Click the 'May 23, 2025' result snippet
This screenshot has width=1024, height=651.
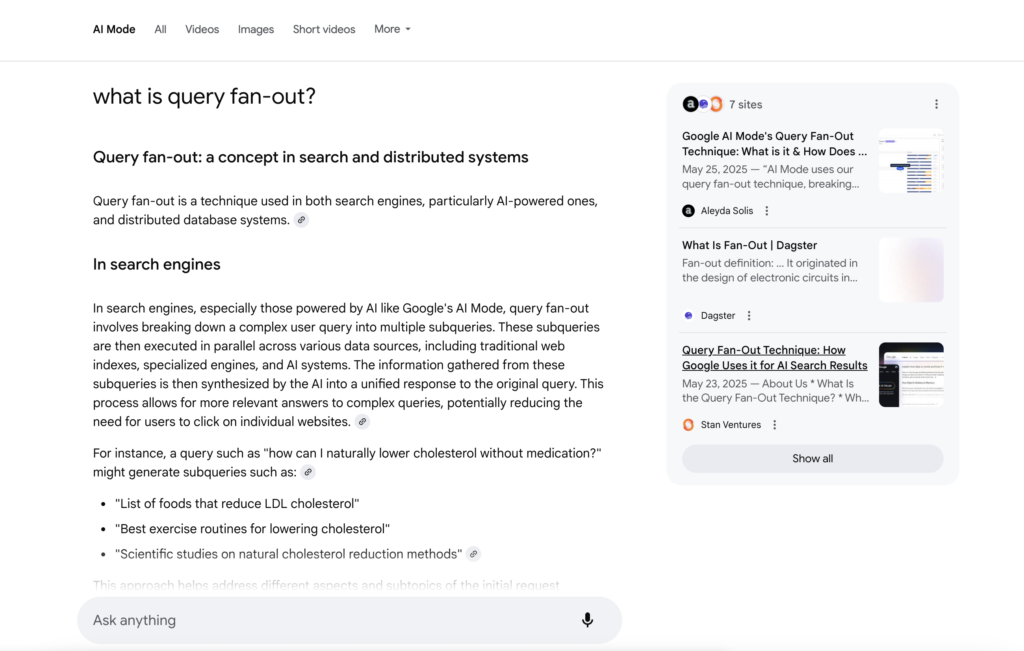click(776, 390)
